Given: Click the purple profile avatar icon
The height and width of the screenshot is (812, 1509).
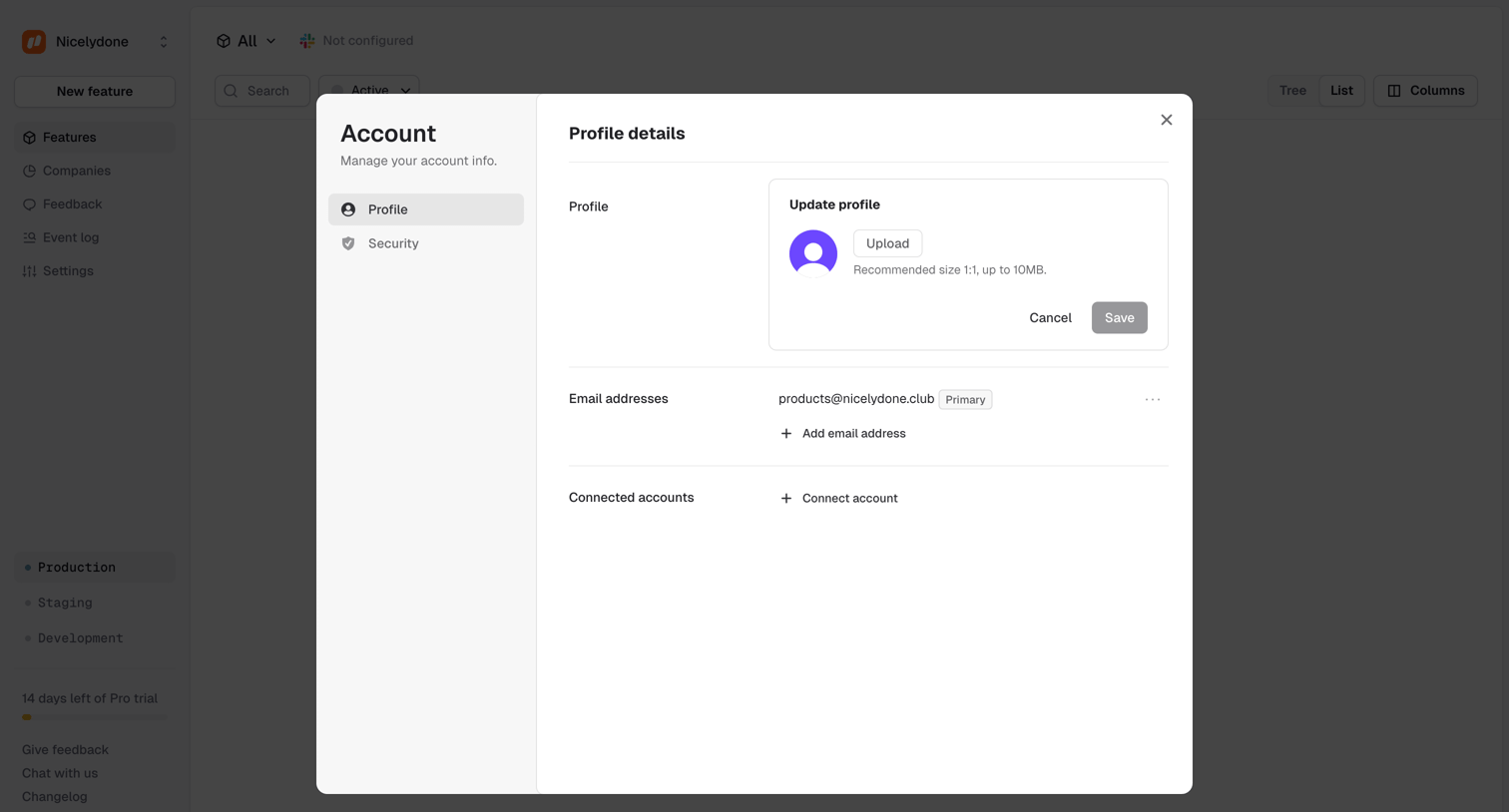Looking at the screenshot, I should click(x=813, y=253).
